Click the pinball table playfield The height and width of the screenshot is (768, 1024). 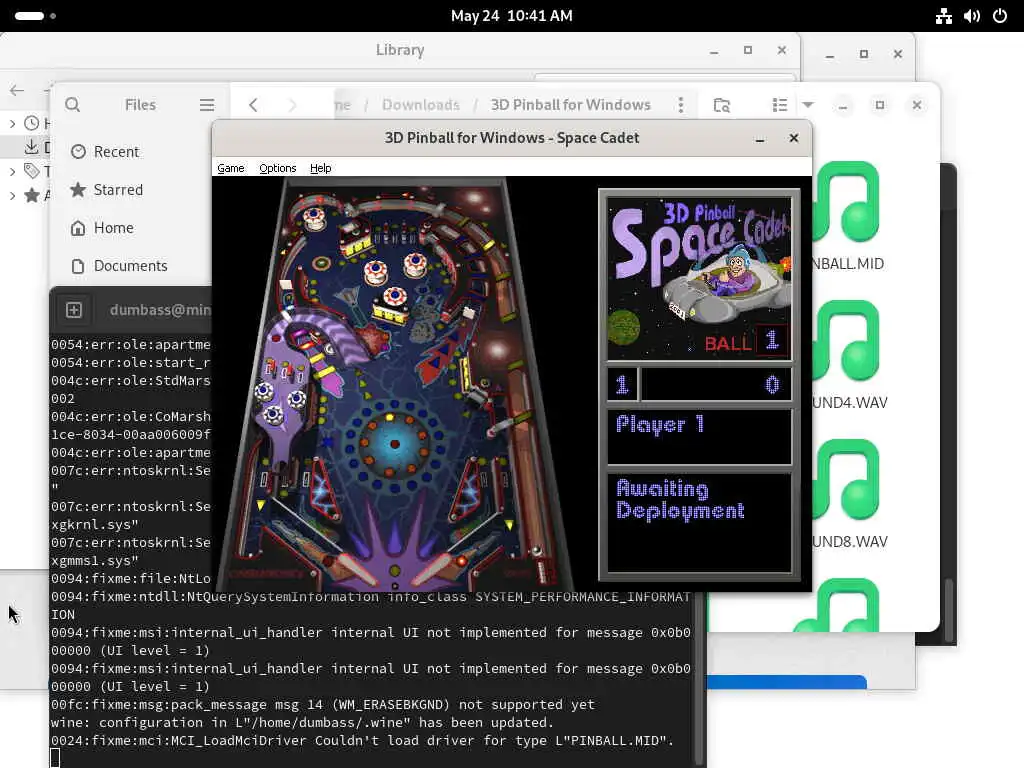[394, 383]
